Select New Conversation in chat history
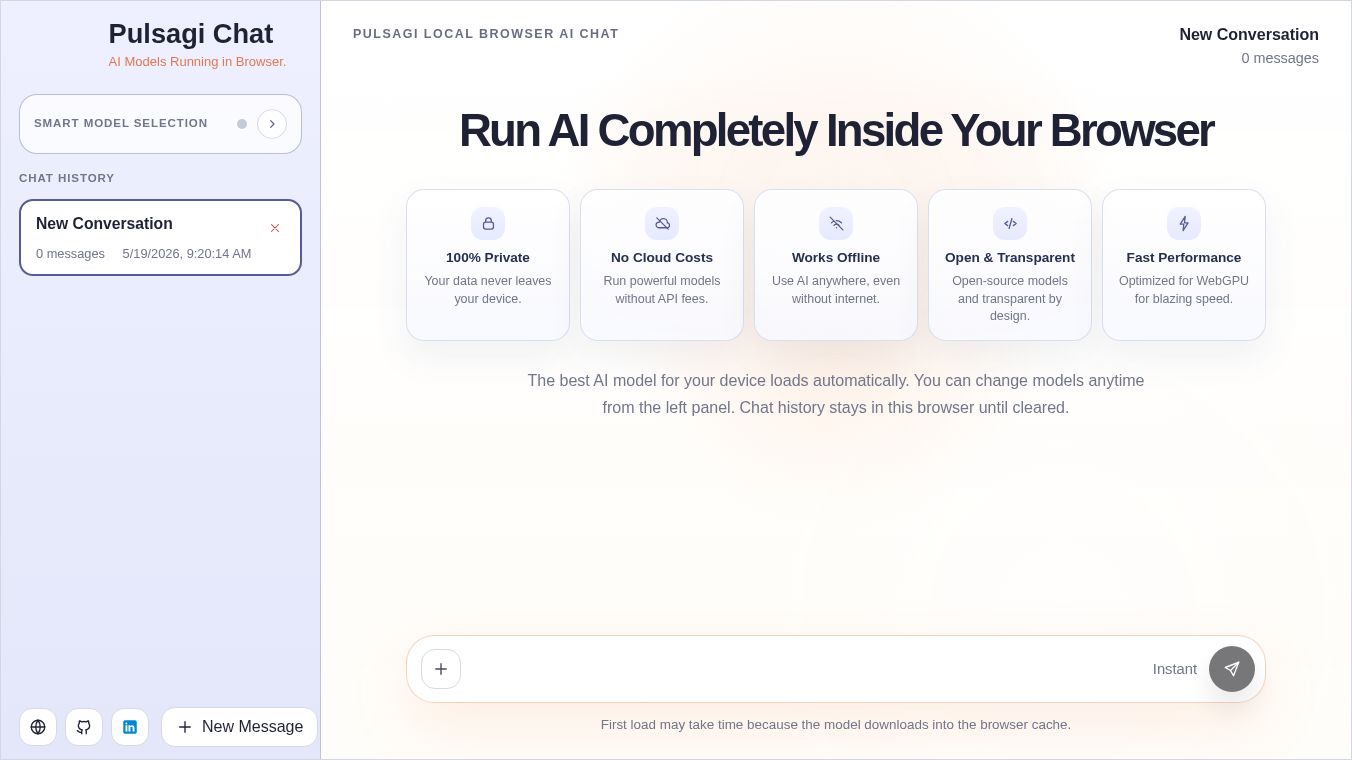The height and width of the screenshot is (760, 1352). pos(160,237)
